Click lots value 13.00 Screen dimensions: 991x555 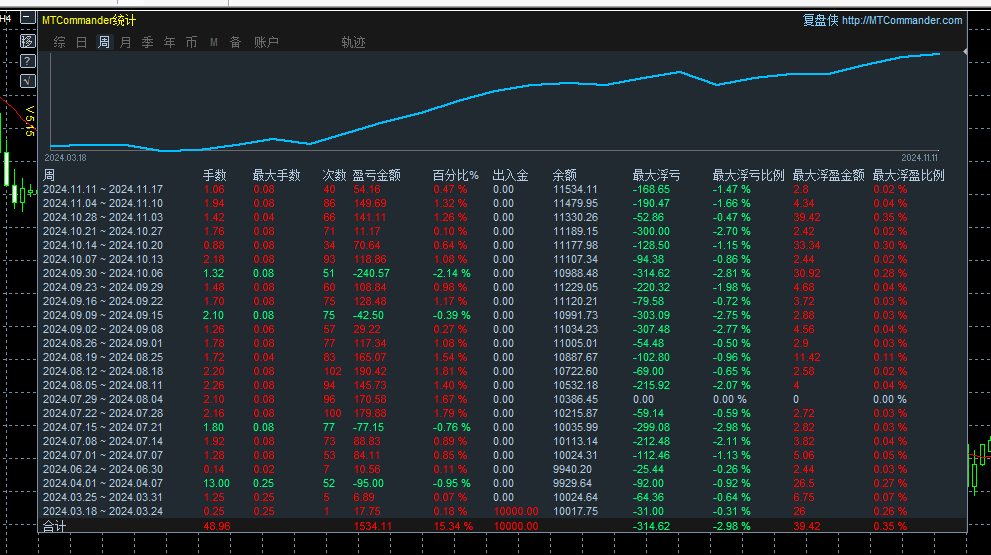pyautogui.click(x=216, y=483)
